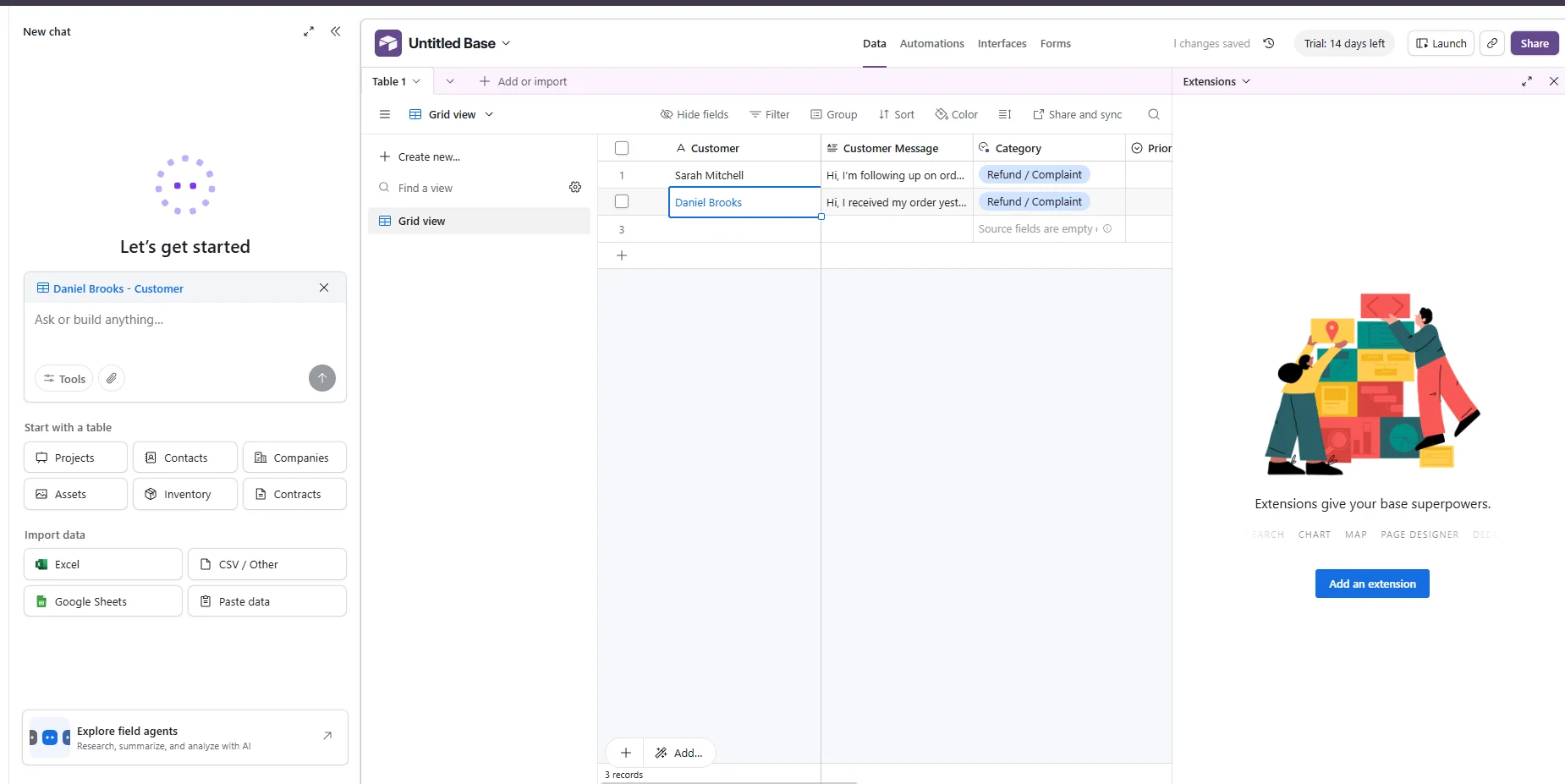Start with the Inventory table template
This screenshot has width=1565, height=784.
tap(184, 494)
